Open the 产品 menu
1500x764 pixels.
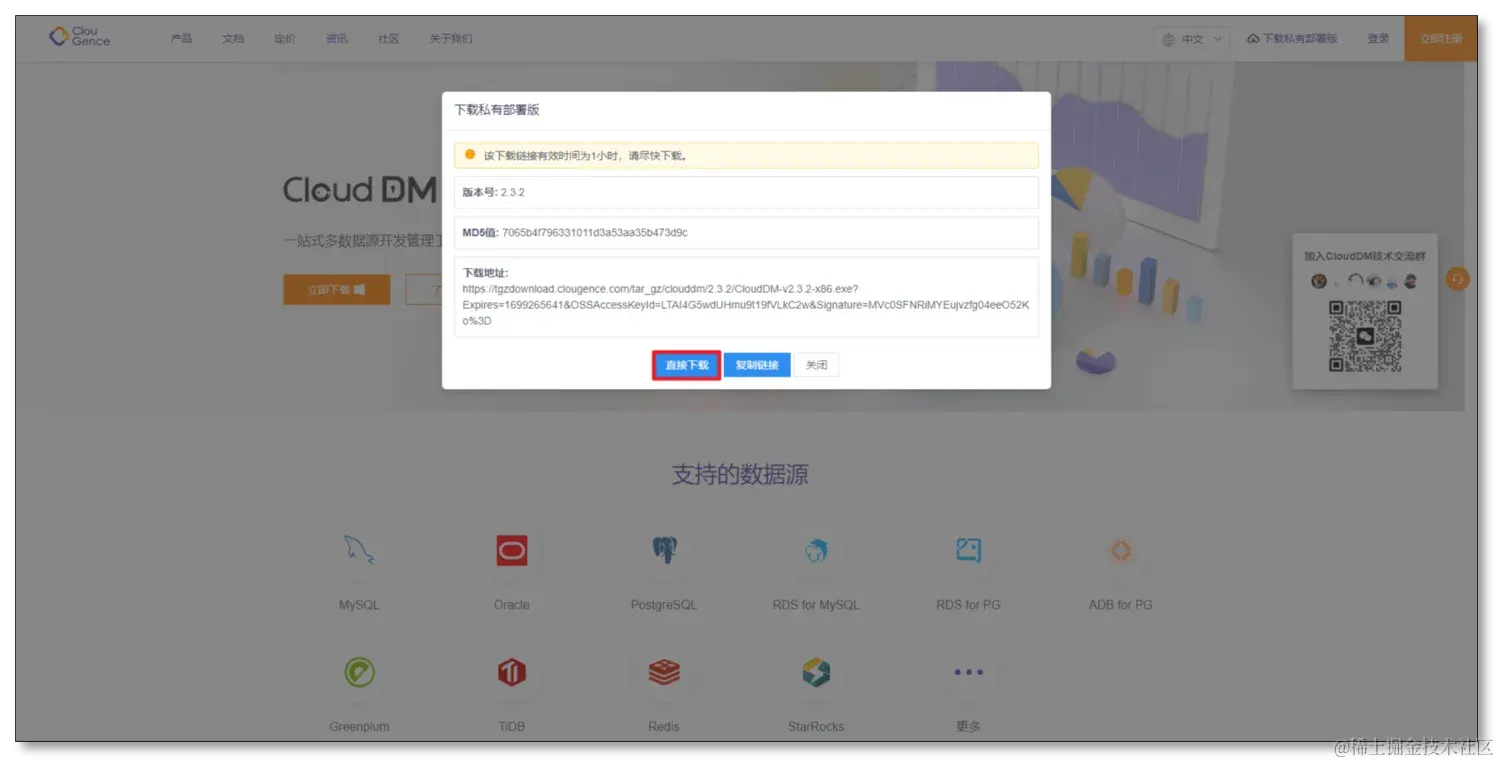point(181,39)
